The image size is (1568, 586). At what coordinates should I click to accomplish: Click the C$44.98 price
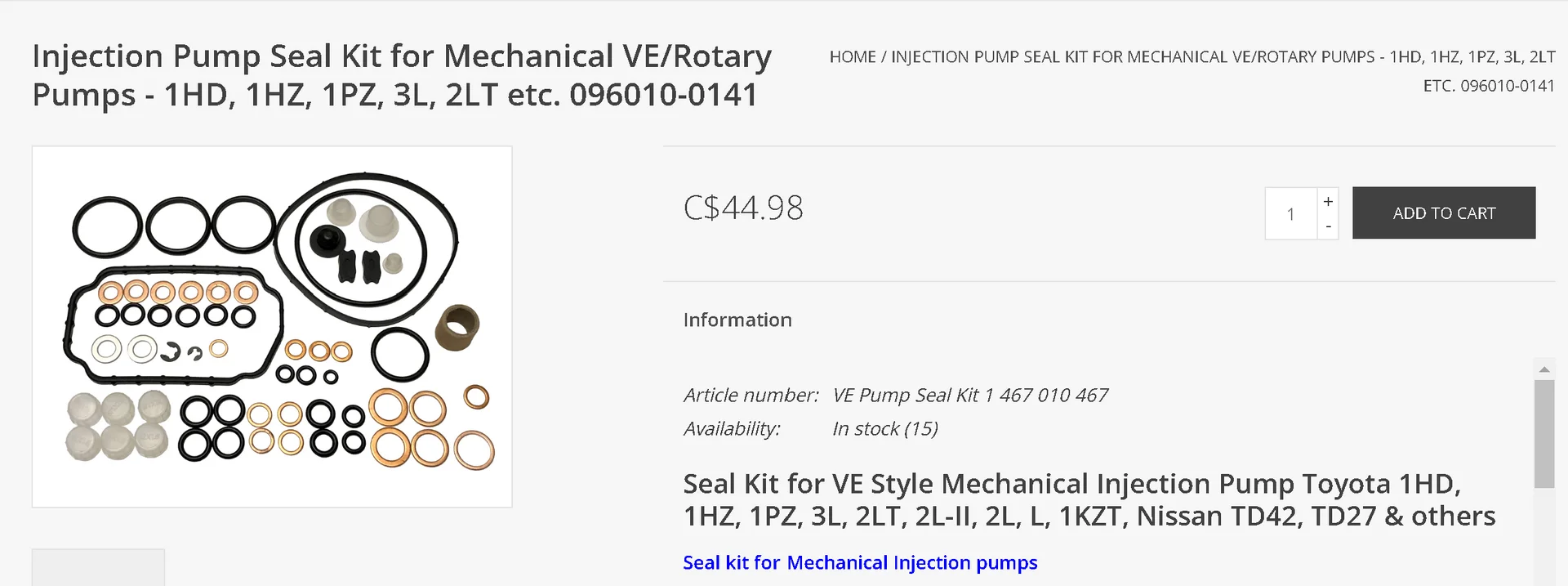tap(742, 208)
